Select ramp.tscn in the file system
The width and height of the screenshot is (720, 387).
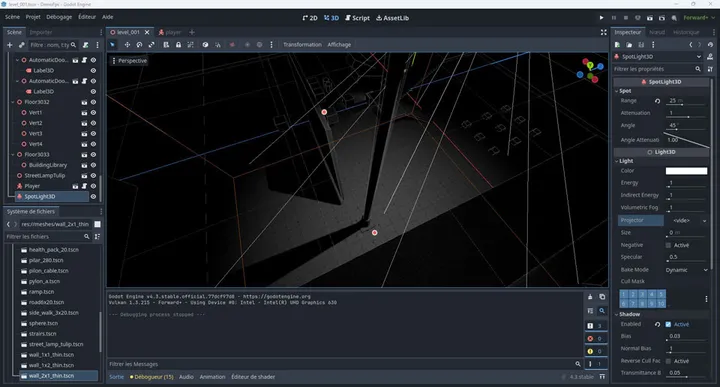click(x=41, y=292)
